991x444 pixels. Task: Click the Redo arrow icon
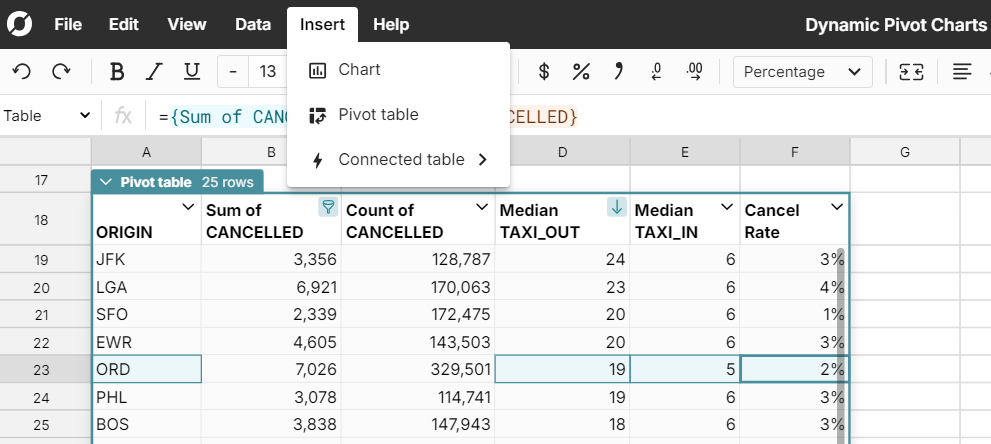tap(61, 71)
